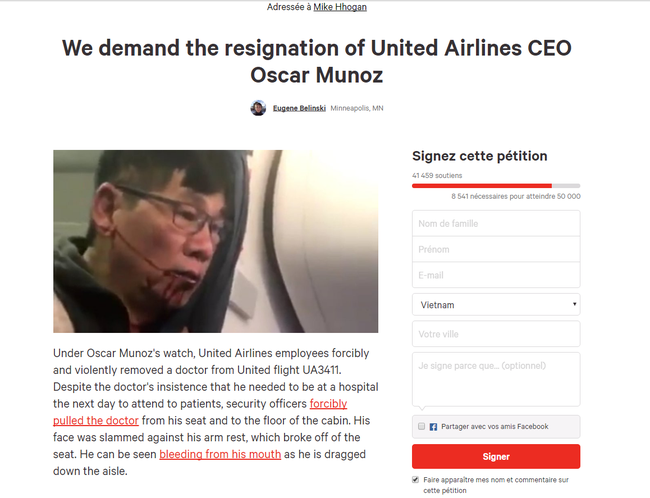Click the red Signer button
The width and height of the screenshot is (650, 498).
click(x=496, y=457)
